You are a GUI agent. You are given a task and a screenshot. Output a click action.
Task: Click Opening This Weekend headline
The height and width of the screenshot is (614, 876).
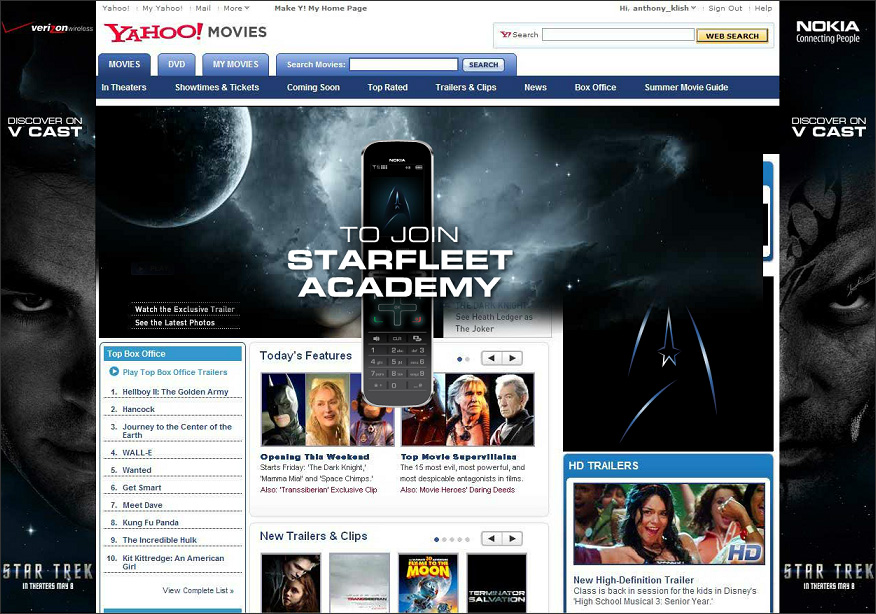(x=315, y=457)
